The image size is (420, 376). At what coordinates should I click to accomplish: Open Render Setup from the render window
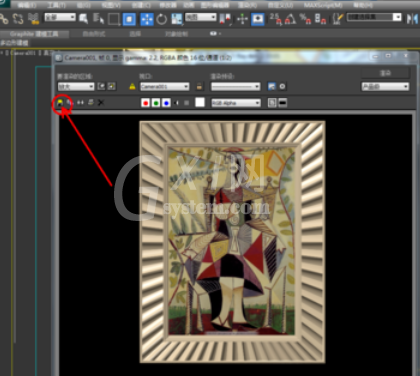click(272, 87)
